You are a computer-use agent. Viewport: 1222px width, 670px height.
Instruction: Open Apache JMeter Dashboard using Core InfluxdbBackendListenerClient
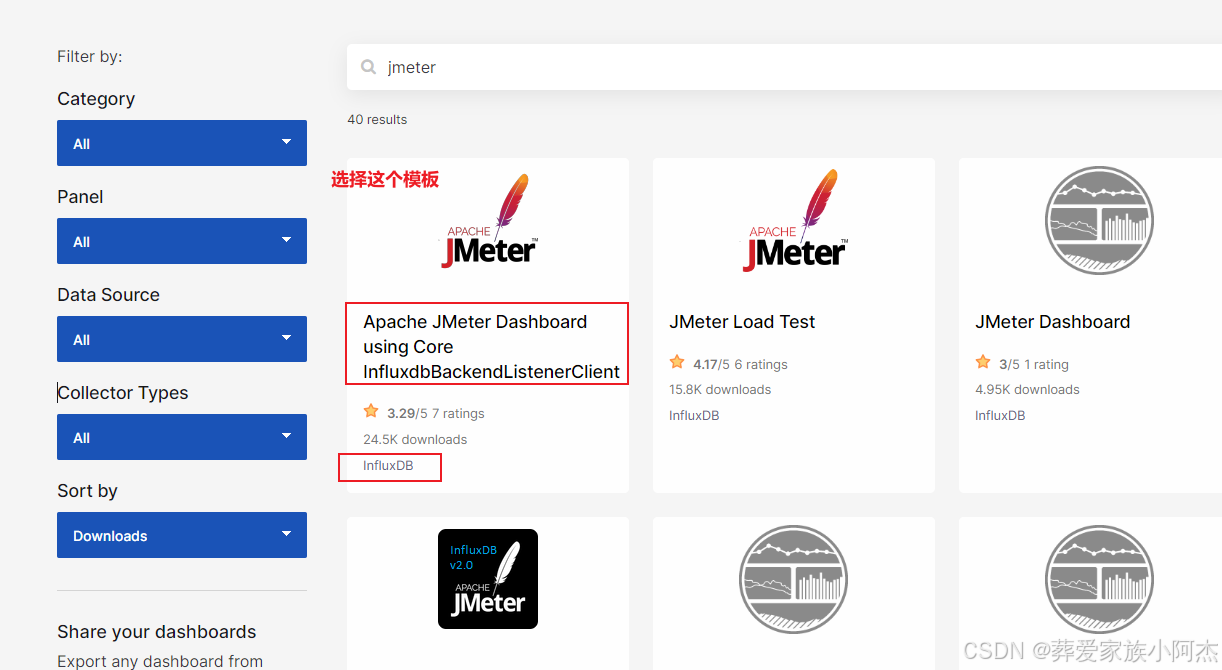[491, 346]
